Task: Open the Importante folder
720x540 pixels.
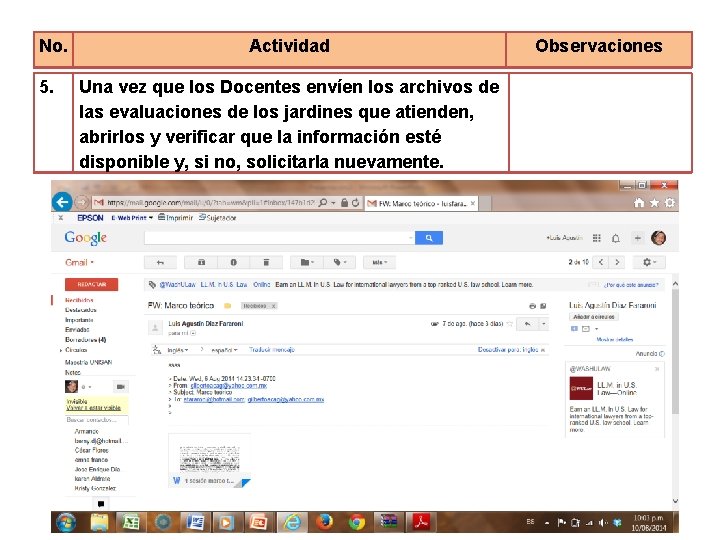Action: [x=79, y=320]
